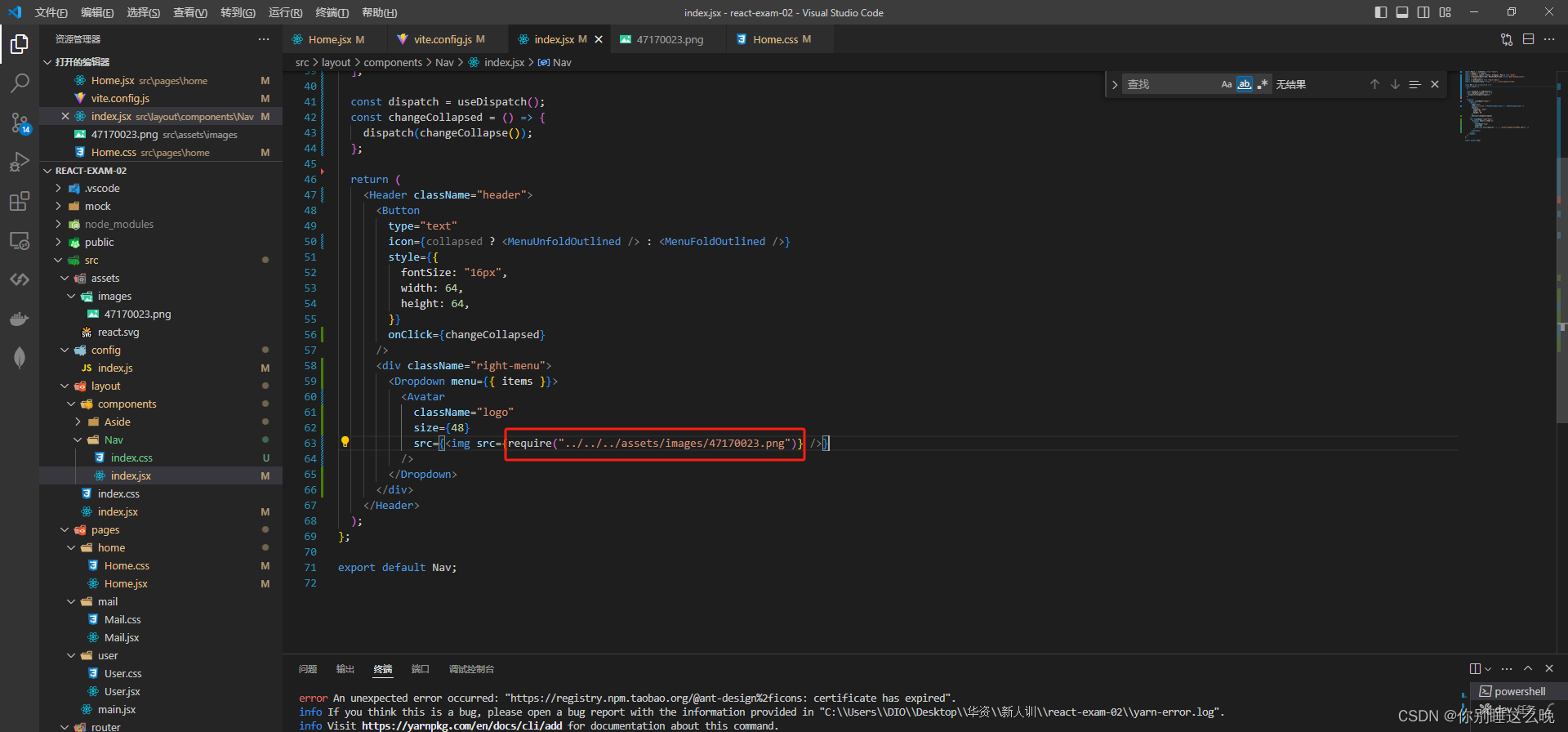Toggle match whole word in find widget

click(x=1244, y=84)
